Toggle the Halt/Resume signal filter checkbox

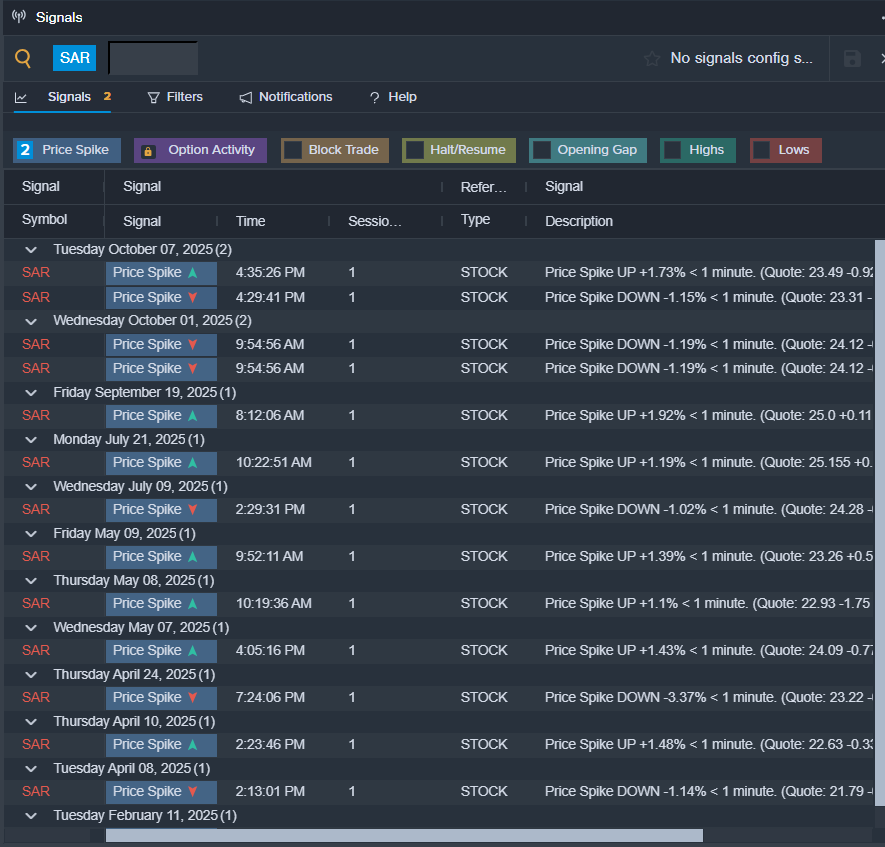[414, 150]
